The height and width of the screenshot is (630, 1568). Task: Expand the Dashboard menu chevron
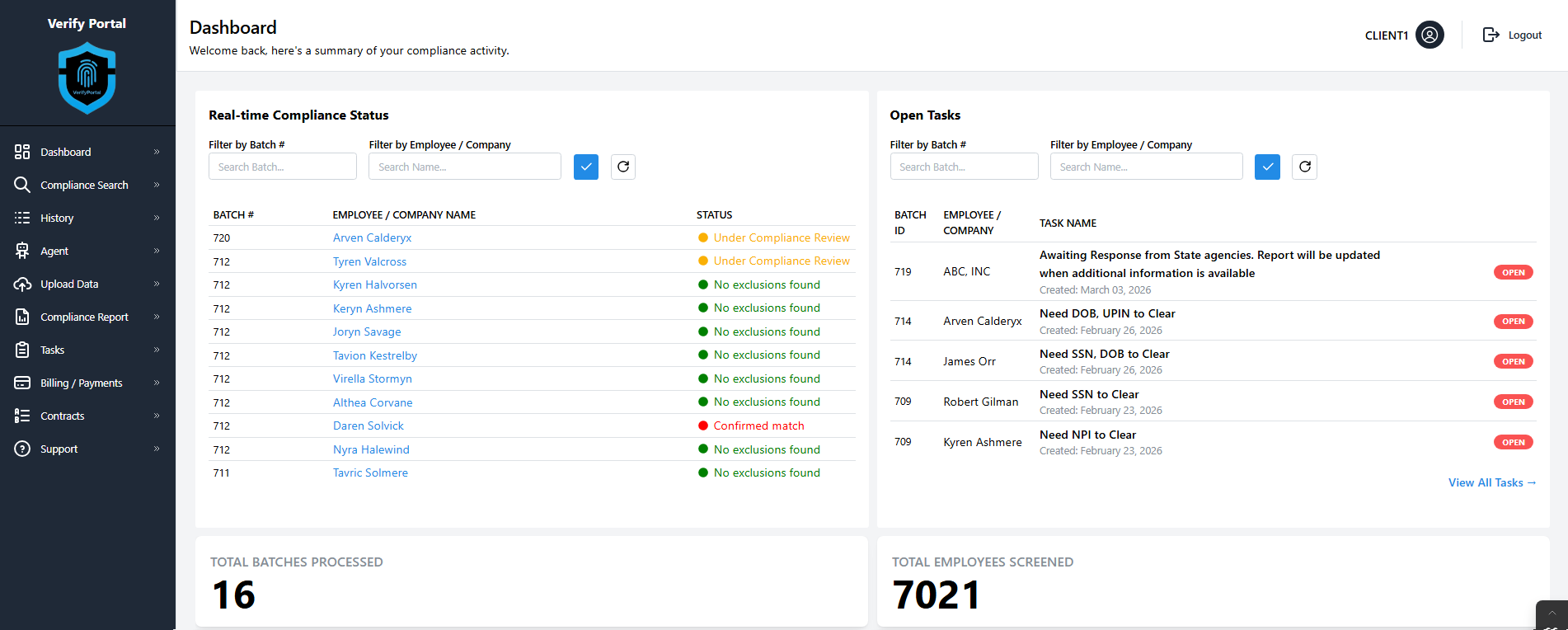click(157, 152)
